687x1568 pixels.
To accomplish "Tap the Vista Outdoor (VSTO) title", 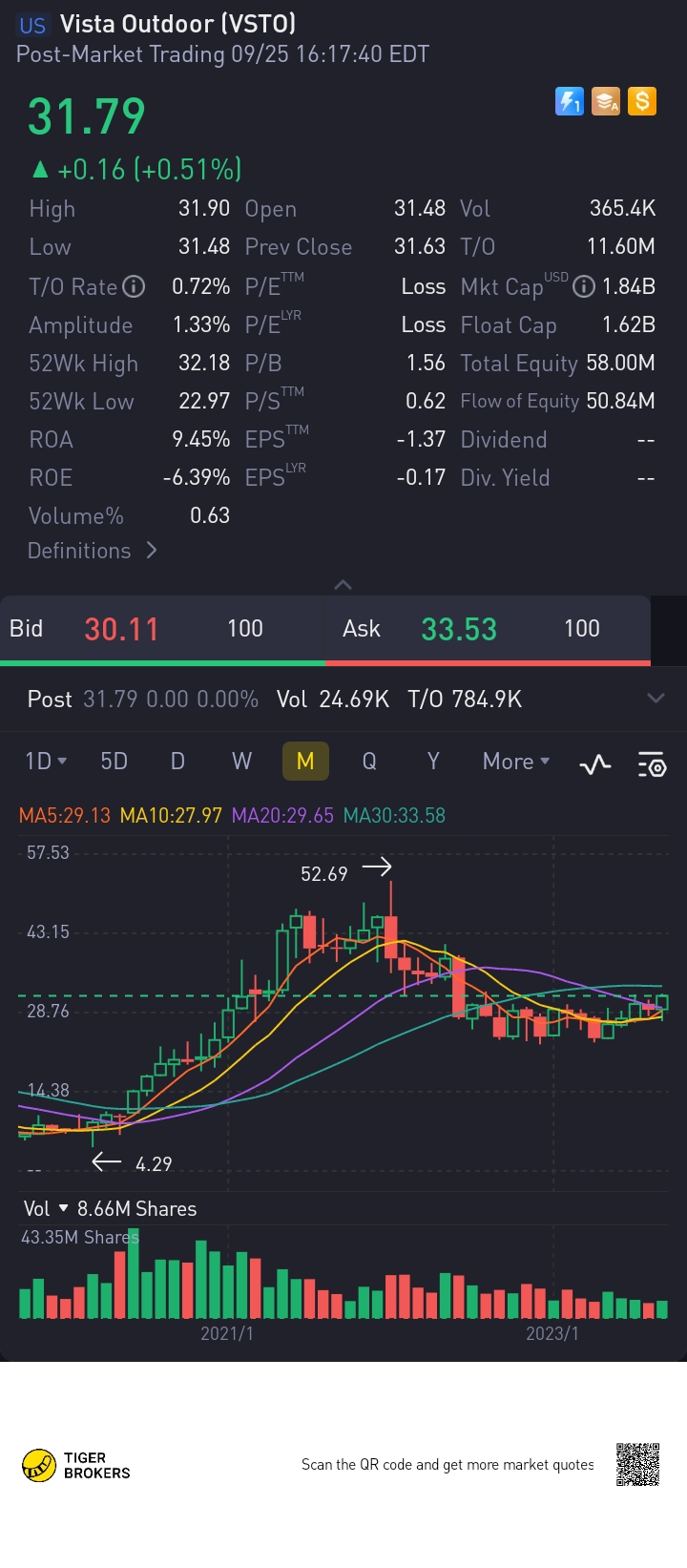I will click(177, 24).
